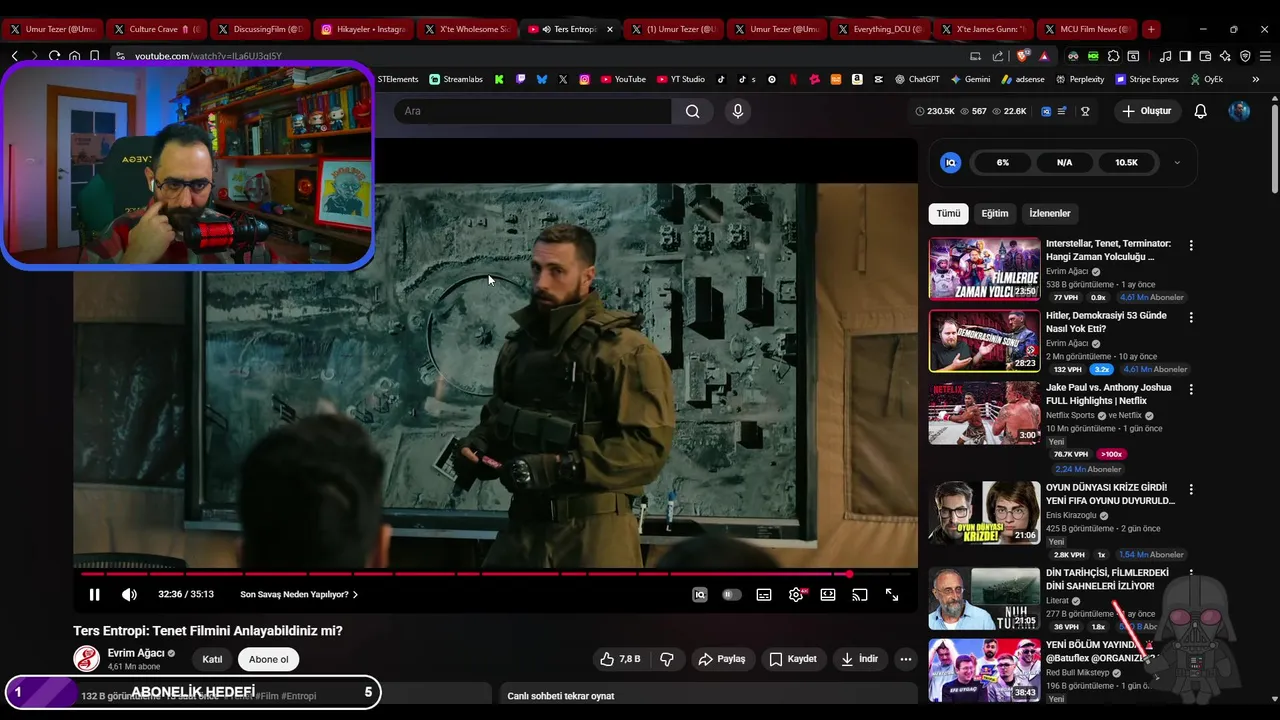Click vidIQ blue logo in sidebar panel
The width and height of the screenshot is (1280, 720).
tap(951, 162)
